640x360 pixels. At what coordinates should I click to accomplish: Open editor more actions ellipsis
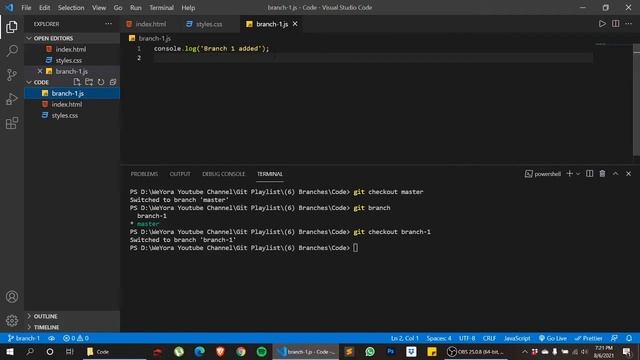pos(629,24)
